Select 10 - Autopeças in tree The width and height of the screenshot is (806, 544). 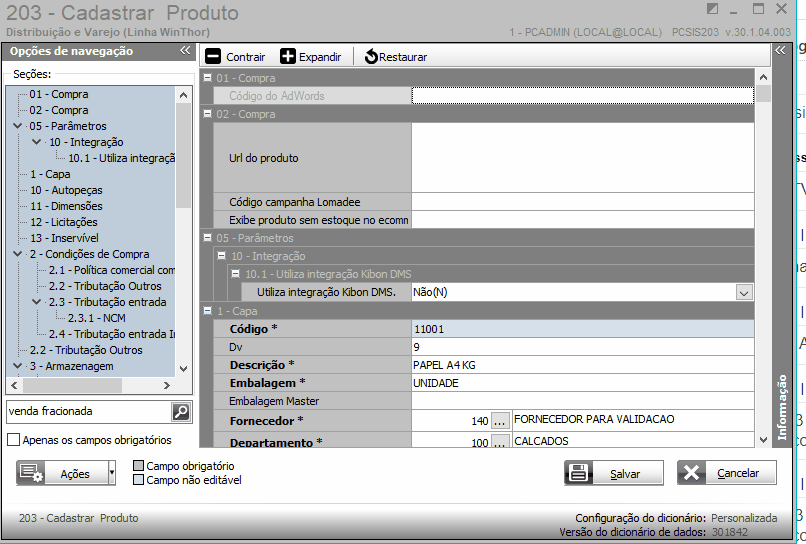click(x=66, y=190)
